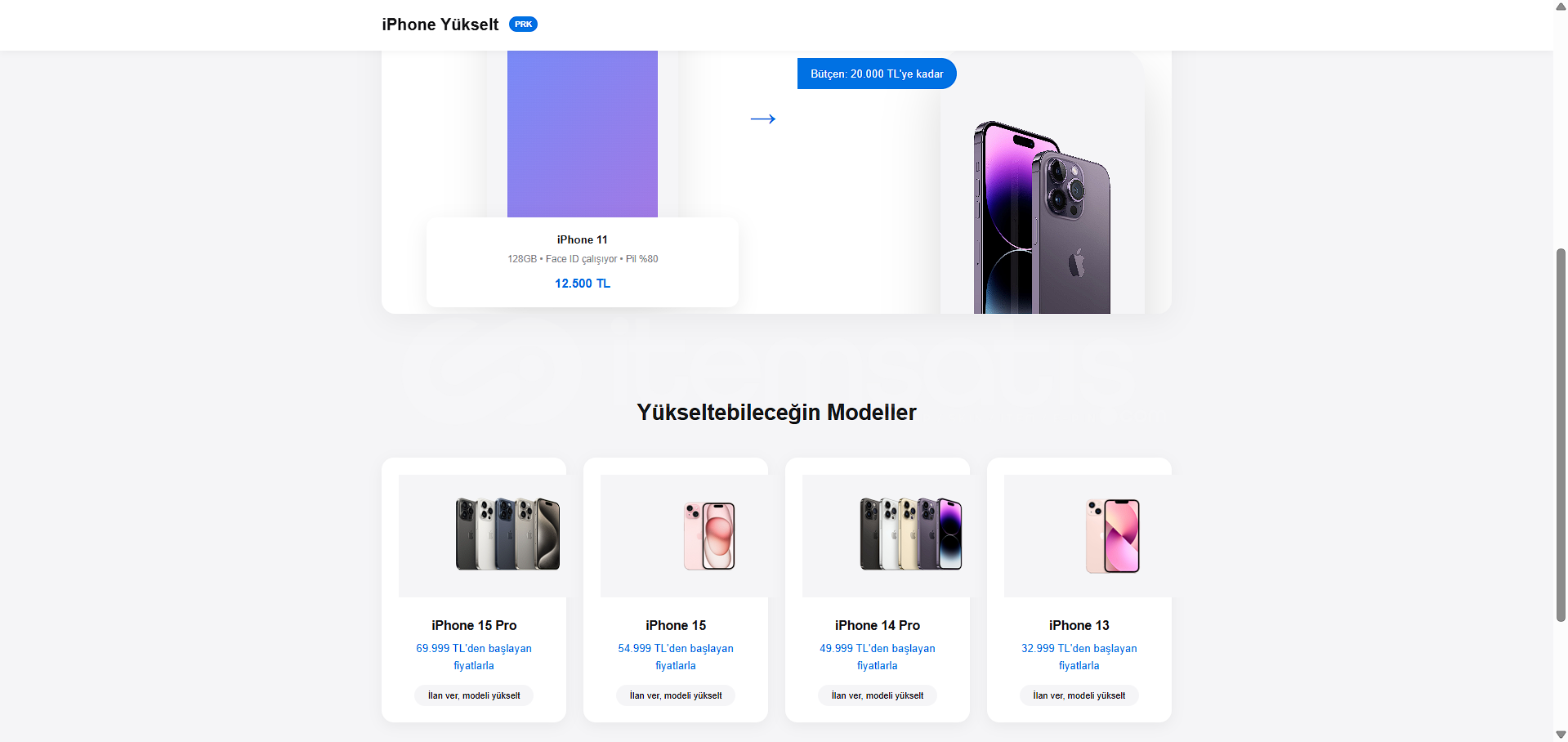Open the 32.999 TL'den başlayan price link
This screenshot has width=1568, height=742.
coord(1079,657)
